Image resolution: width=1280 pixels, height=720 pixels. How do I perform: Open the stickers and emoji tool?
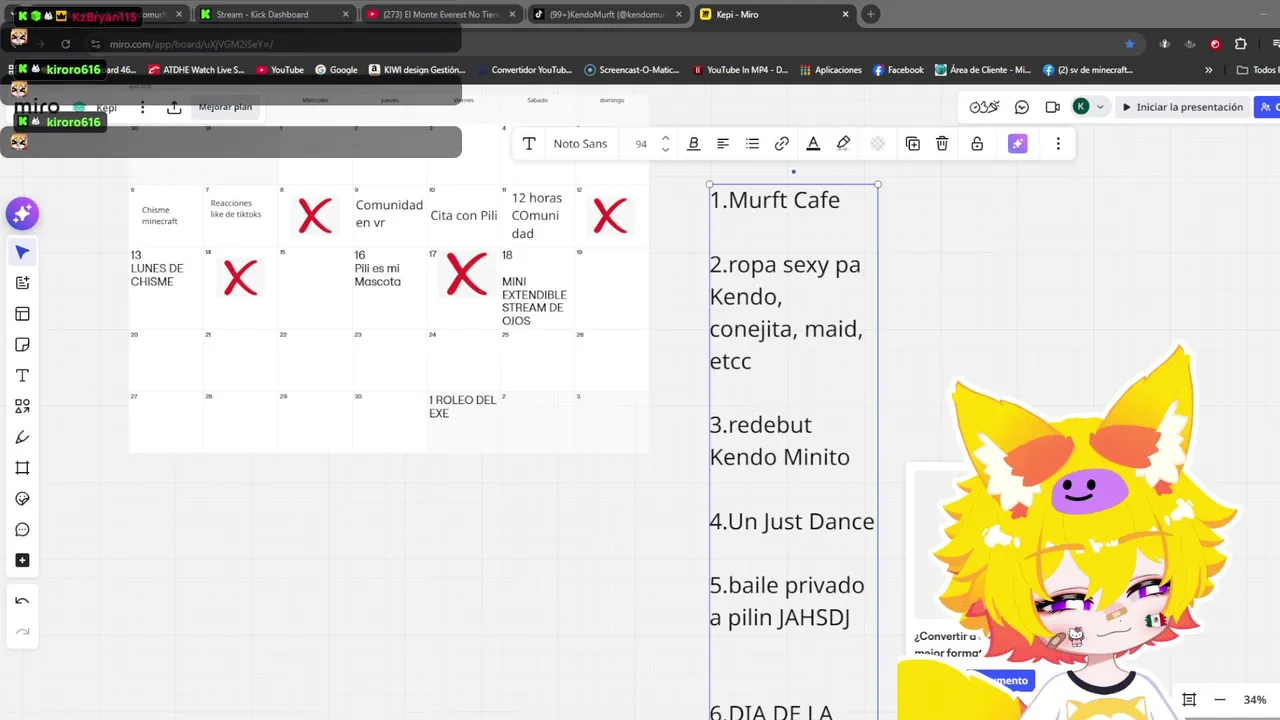pyautogui.click(x=22, y=499)
